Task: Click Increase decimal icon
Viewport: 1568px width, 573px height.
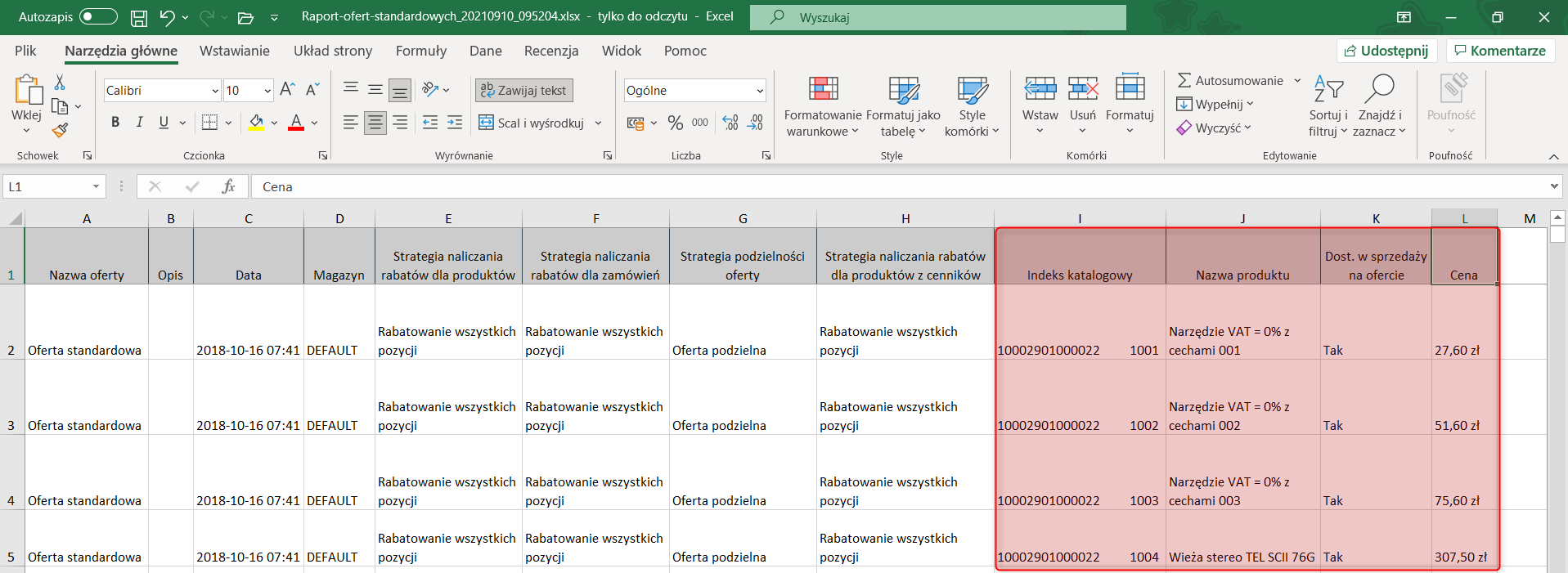Action: tap(731, 123)
